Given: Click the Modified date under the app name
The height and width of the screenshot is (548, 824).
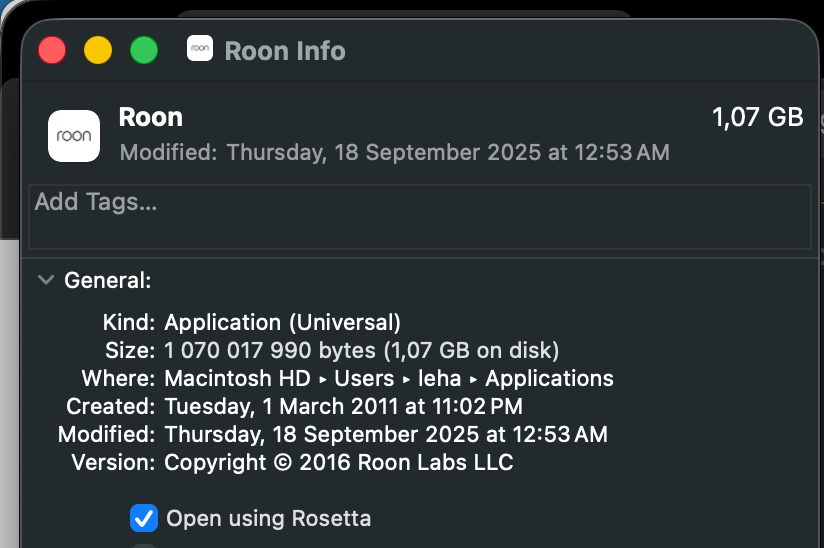Looking at the screenshot, I should point(394,153).
